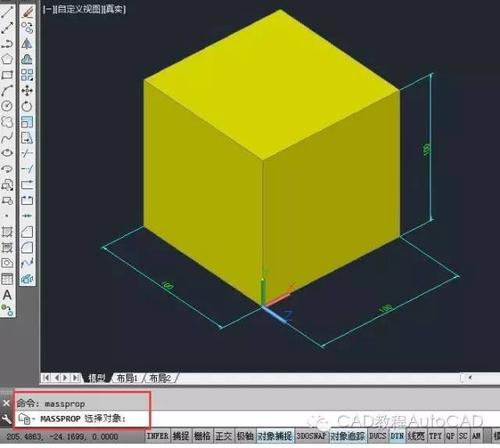
Task: Select the Polygon draw tool
Action: [x=7, y=59]
